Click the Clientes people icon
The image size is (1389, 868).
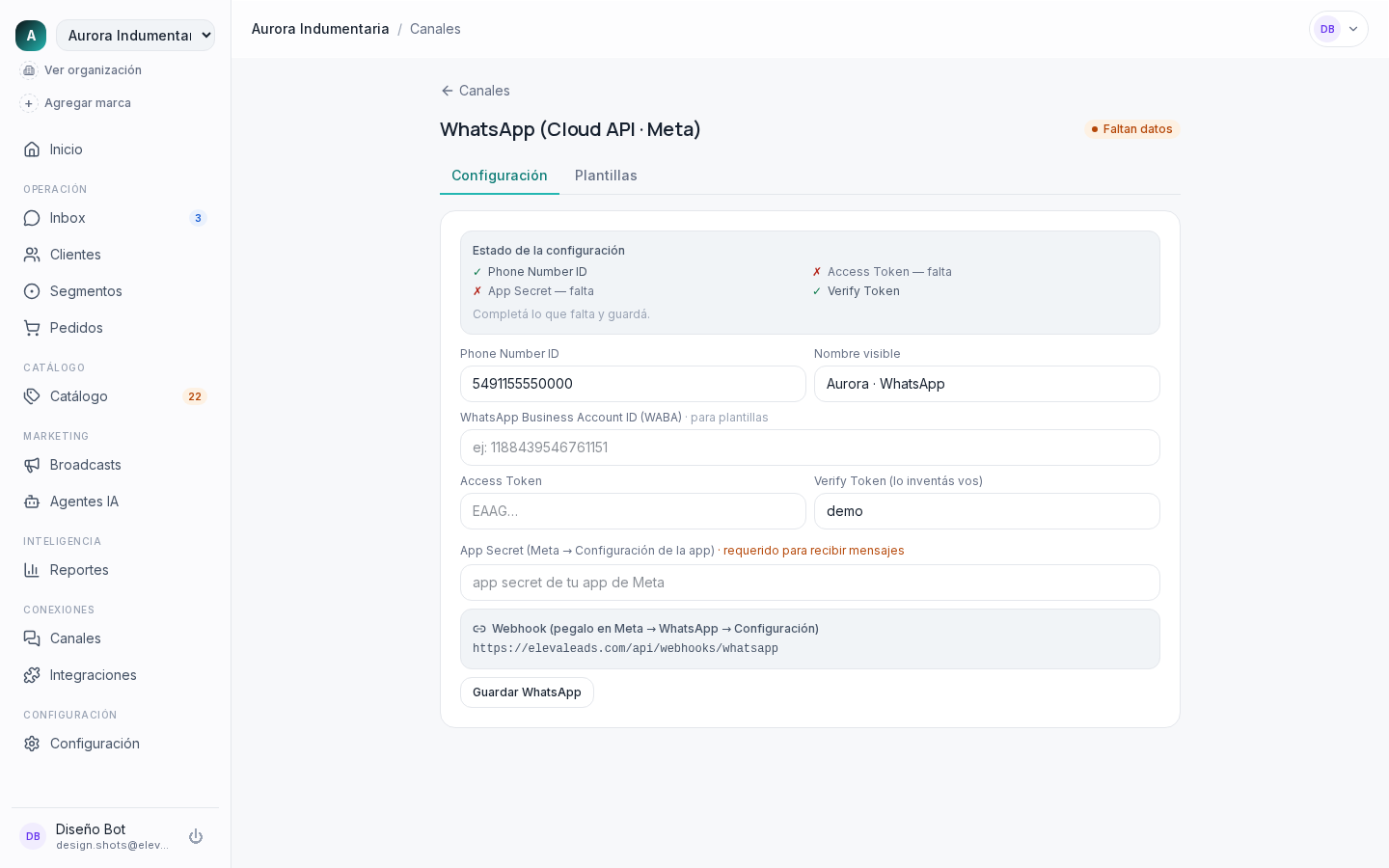pos(32,255)
